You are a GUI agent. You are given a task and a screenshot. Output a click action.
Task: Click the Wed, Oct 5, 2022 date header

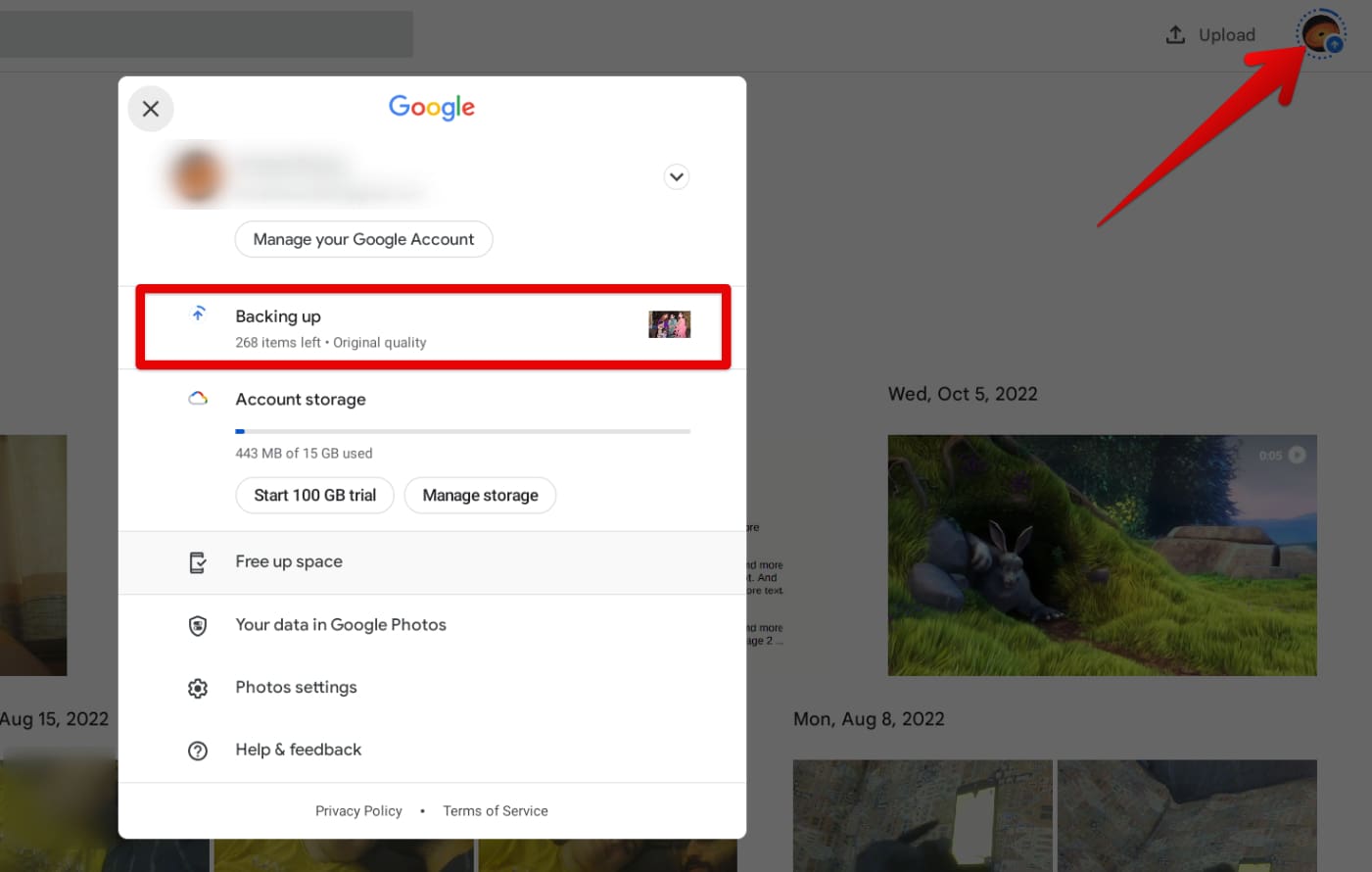pos(963,394)
